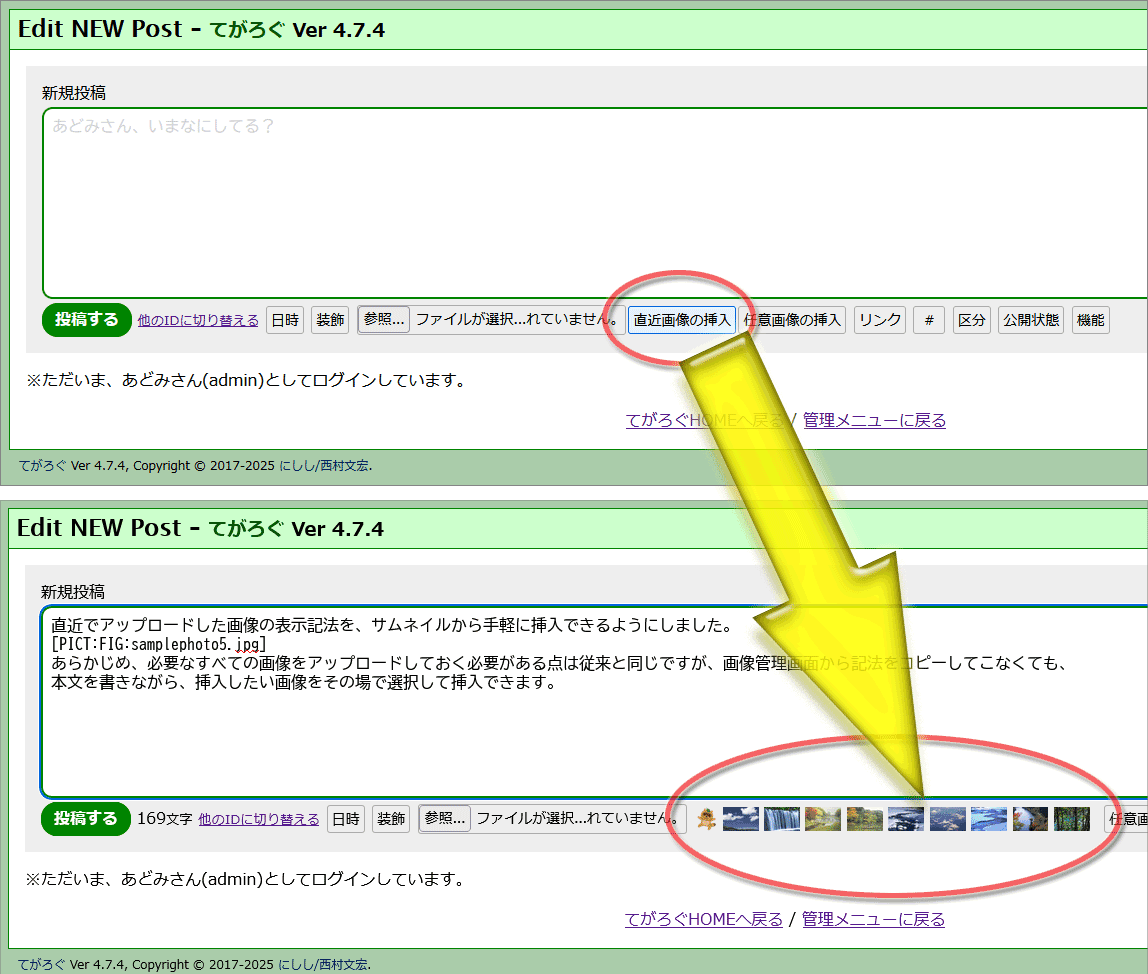Open the リンク insert button
The image size is (1148, 974).
coord(880,320)
